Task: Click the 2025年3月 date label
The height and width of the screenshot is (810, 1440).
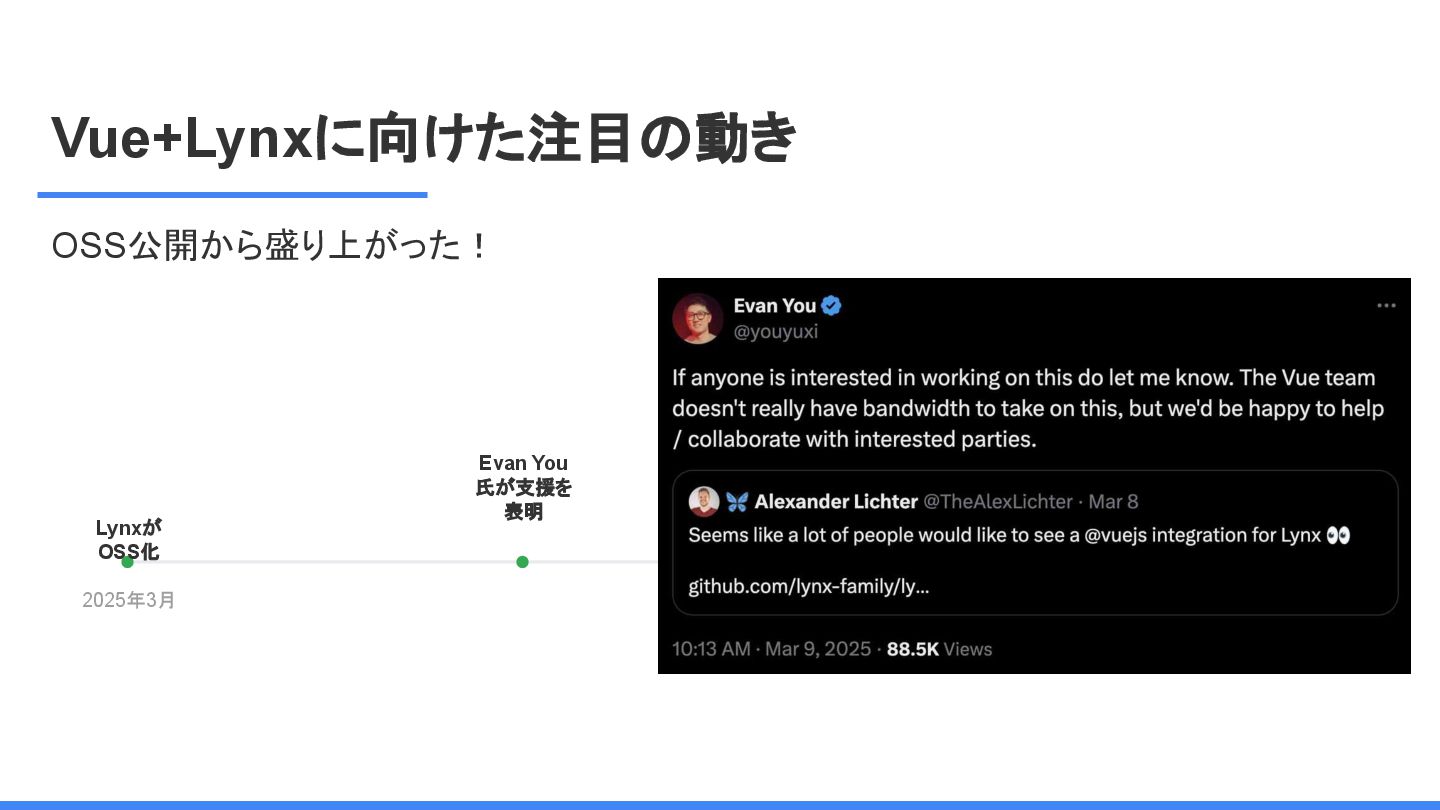Action: [x=129, y=600]
